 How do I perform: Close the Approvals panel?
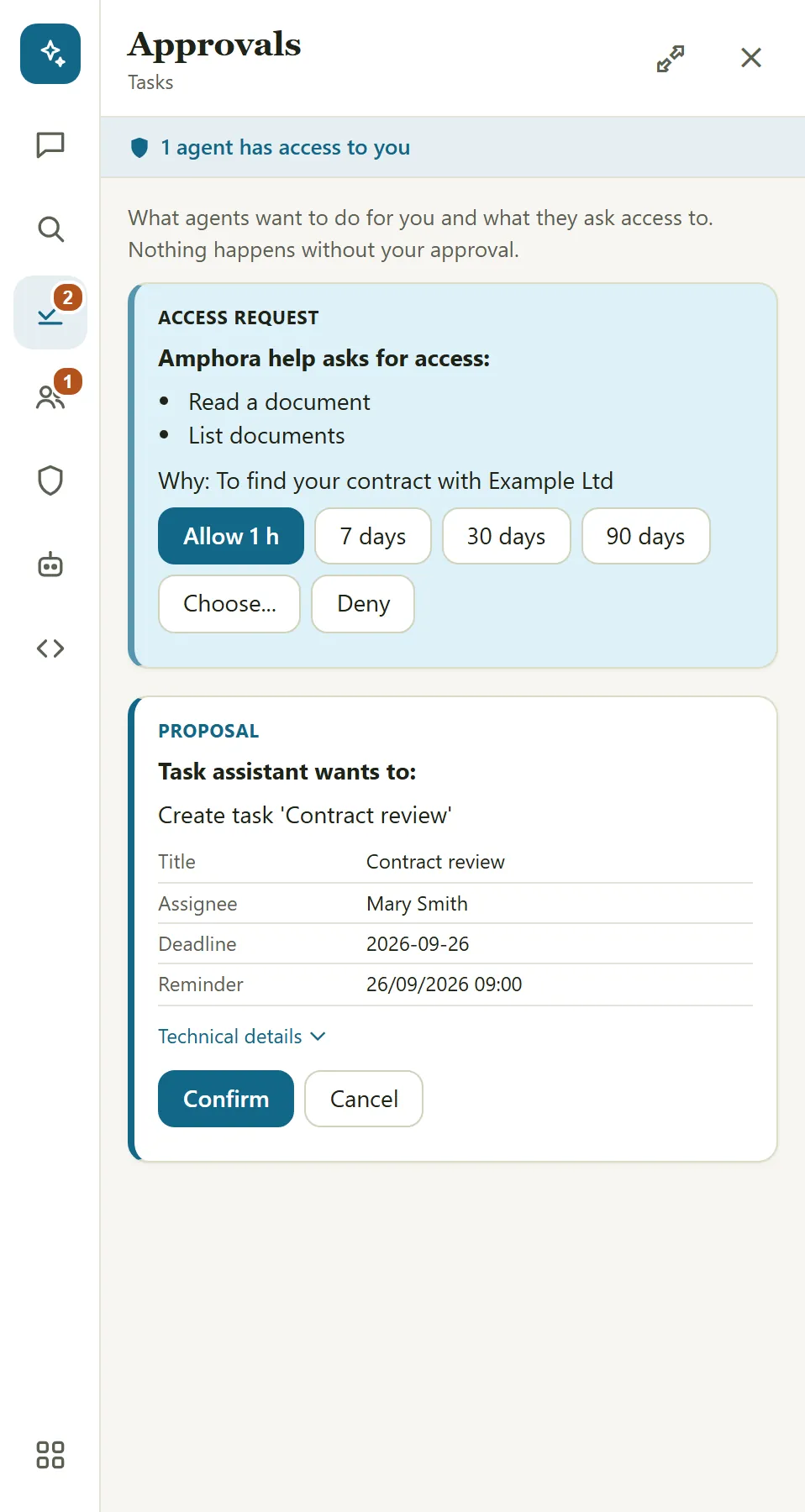751,58
